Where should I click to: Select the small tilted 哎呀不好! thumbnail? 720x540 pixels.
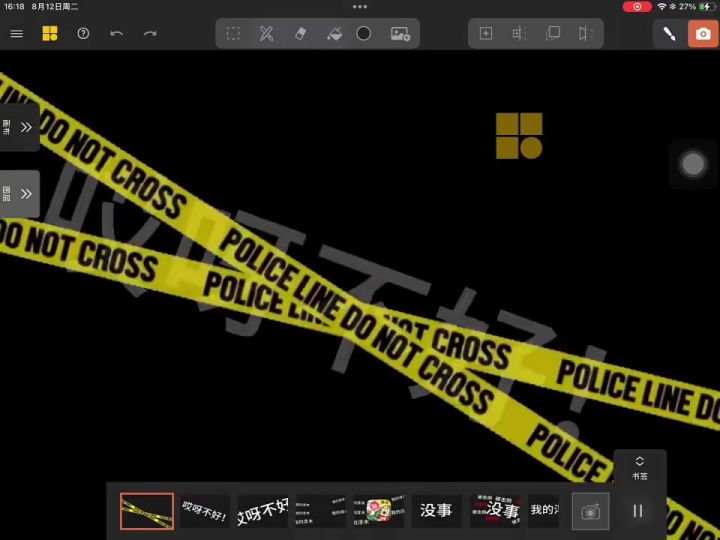[x=204, y=511]
